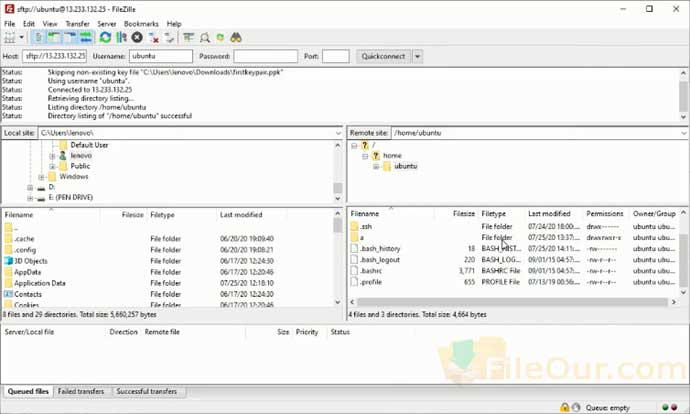
Task: Disconnect from current server
Action: pos(153,38)
